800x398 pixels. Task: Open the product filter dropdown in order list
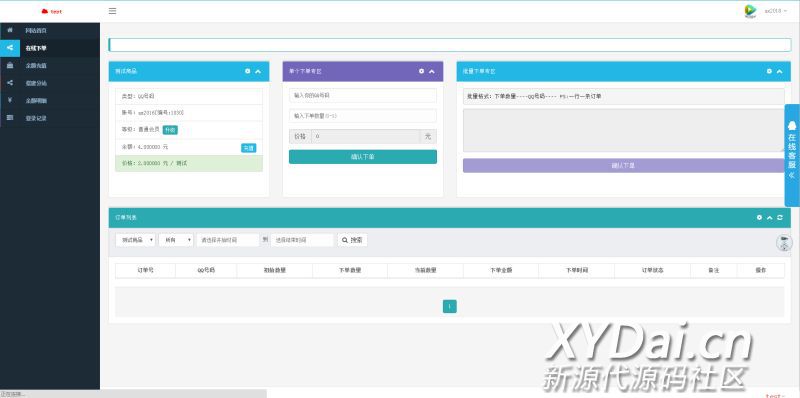(x=135, y=240)
